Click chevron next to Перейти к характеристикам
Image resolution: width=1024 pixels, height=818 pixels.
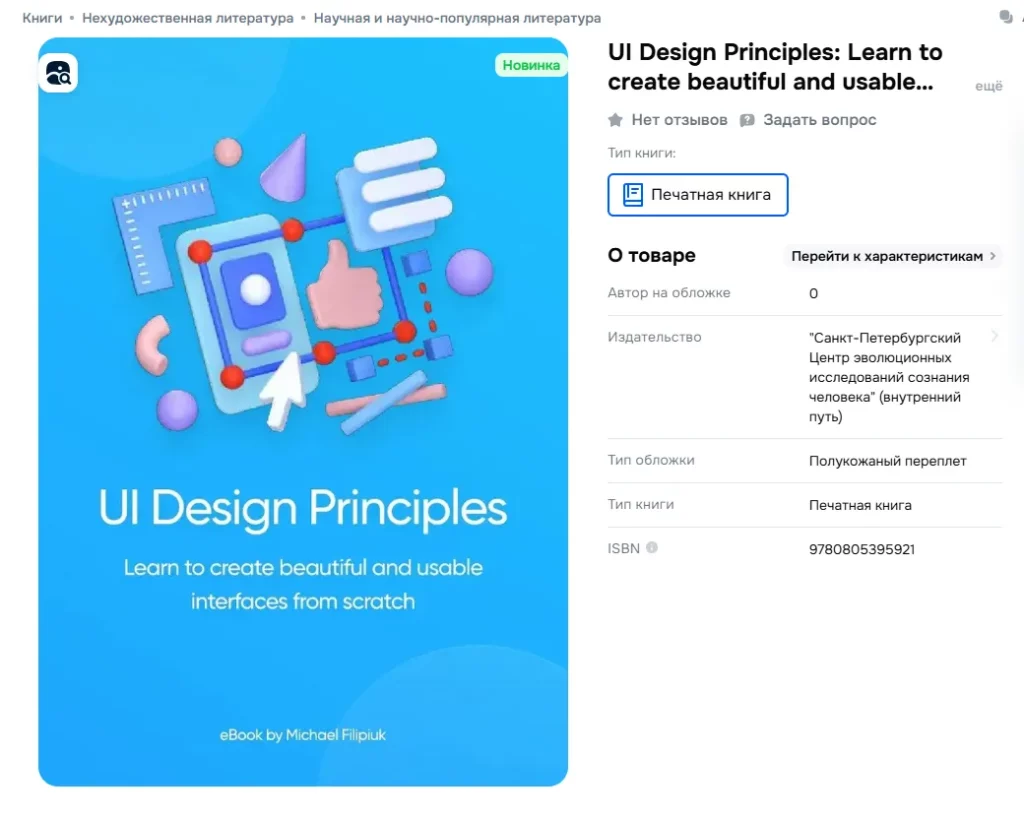pyautogui.click(x=993, y=256)
